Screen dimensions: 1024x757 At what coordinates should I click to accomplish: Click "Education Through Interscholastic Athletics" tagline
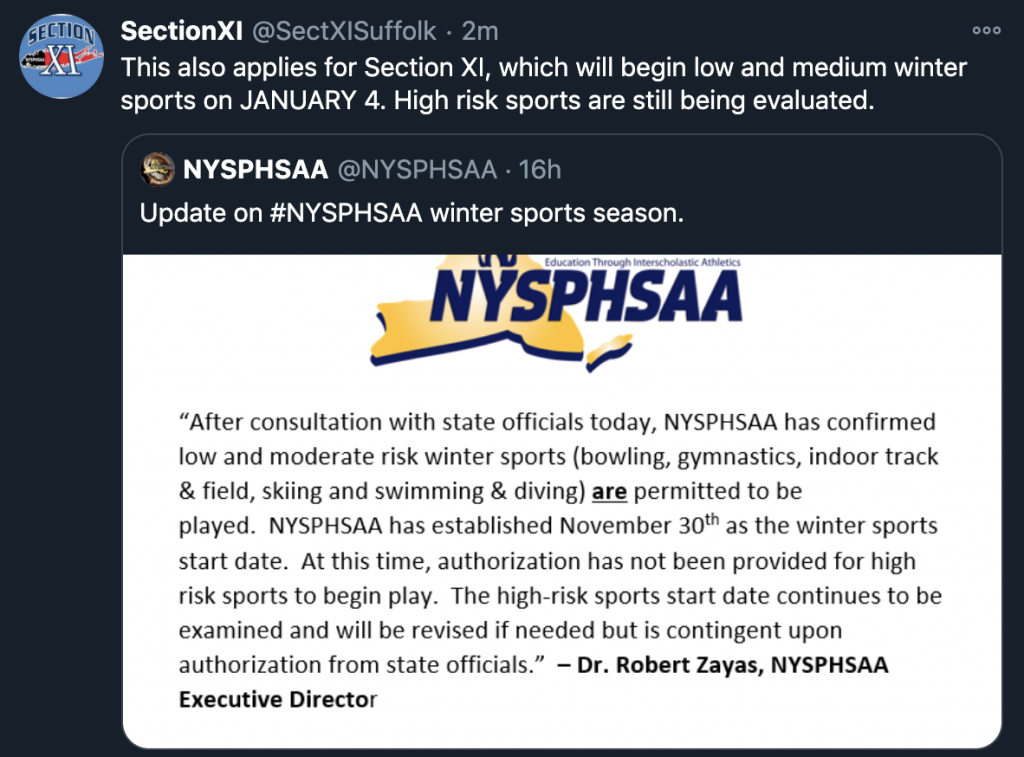642,262
